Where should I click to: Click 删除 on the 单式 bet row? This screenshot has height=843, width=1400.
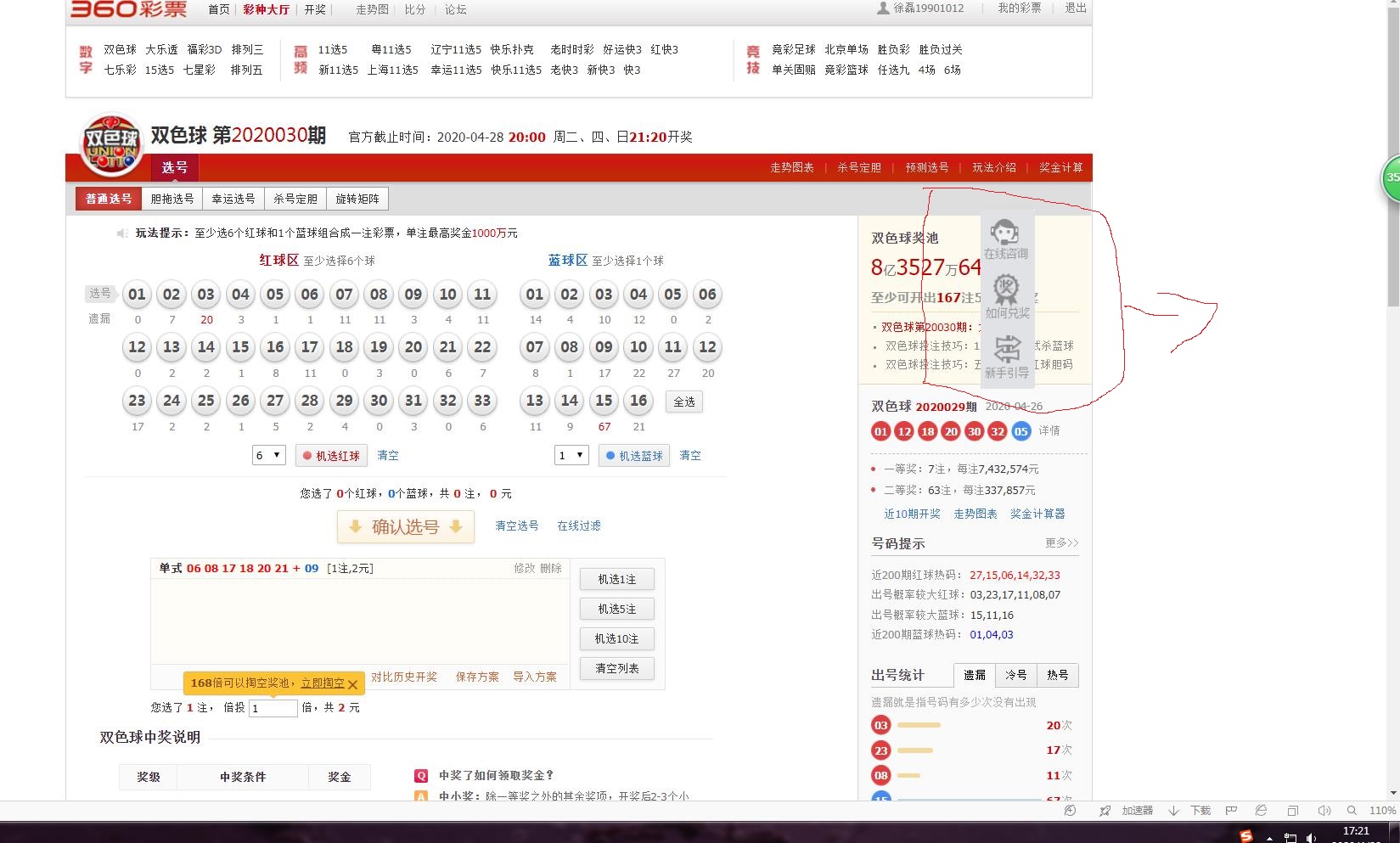(551, 569)
